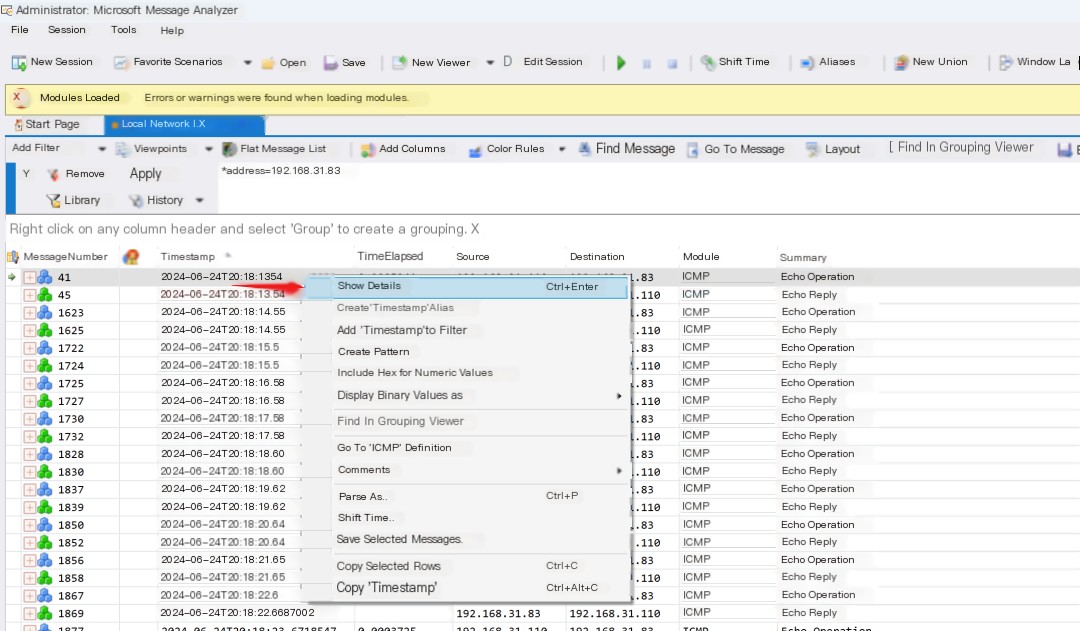Expand the Color Rules dropdown arrow

click(x=562, y=149)
